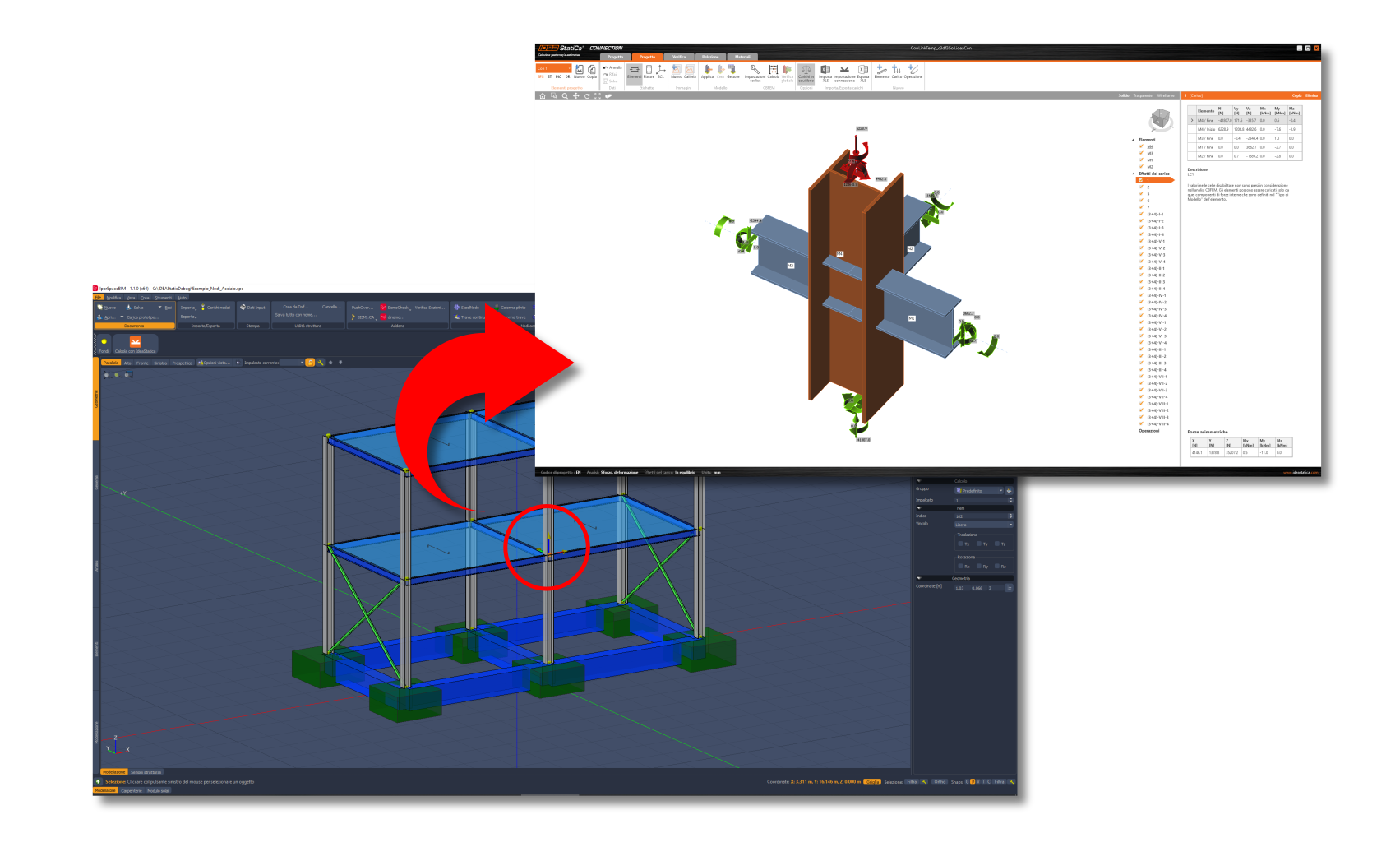Click Dati Input button in IperSpaceBIM
Screen dimensions: 1400x847
[x=252, y=308]
